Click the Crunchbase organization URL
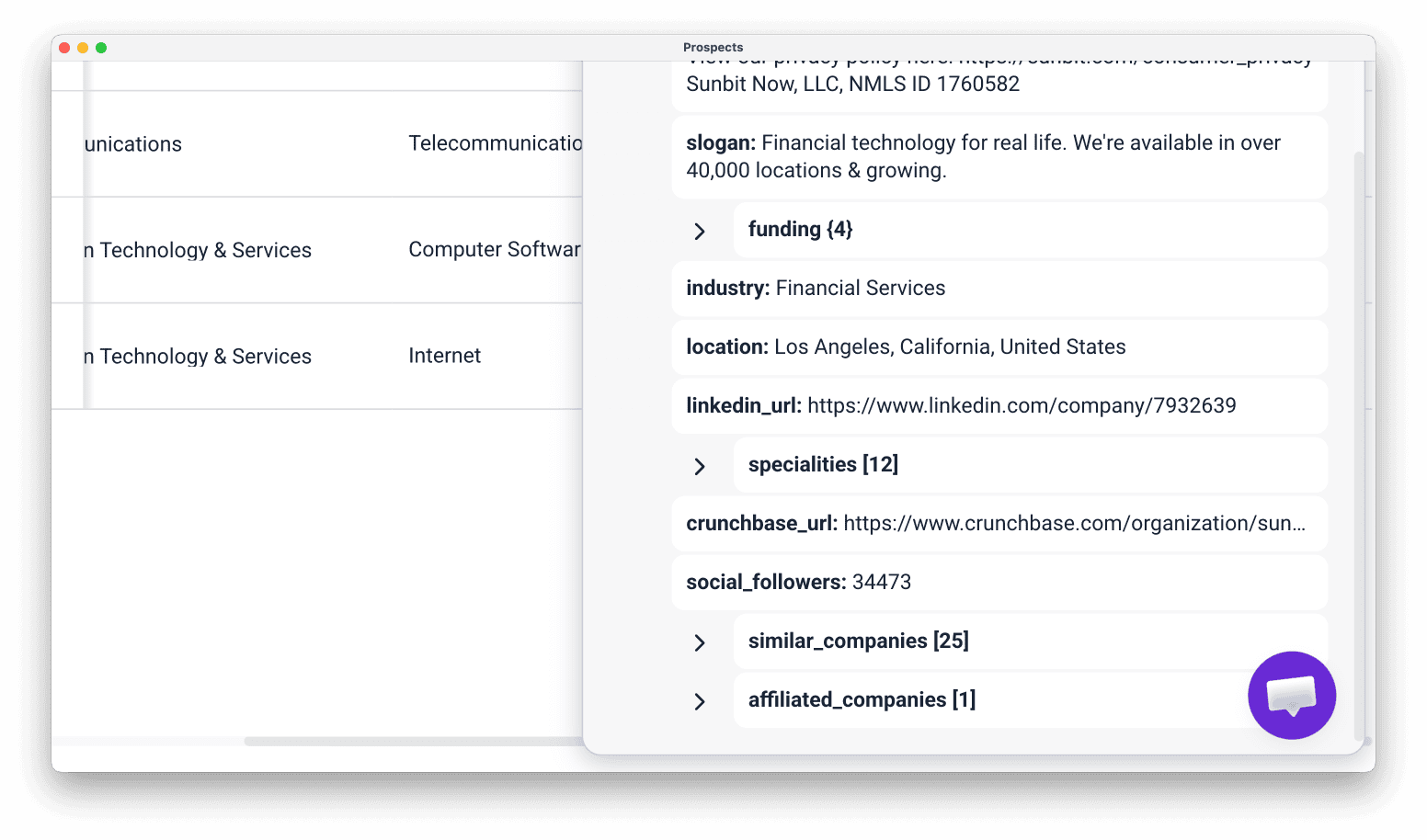This screenshot has height=840, width=1427. coord(1074,523)
